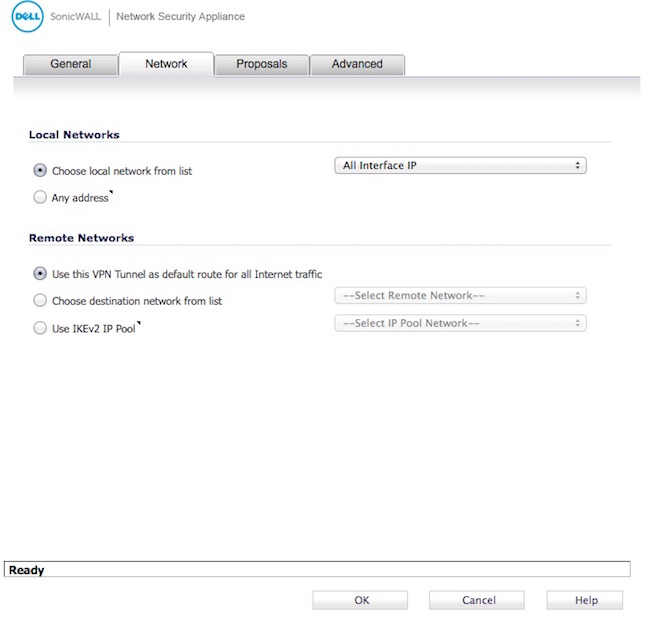Open the All Interface IP dropdown
This screenshot has width=647, height=624.
tap(460, 165)
